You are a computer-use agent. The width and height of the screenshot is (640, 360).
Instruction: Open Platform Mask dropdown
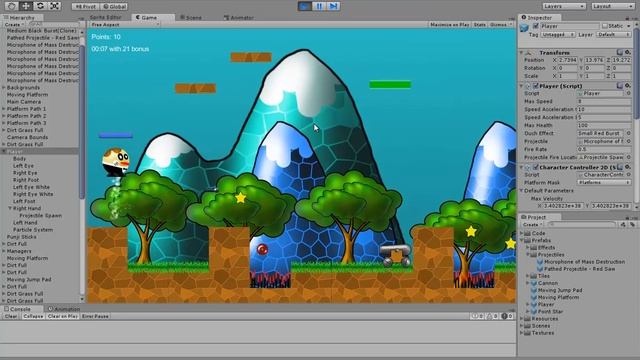[604, 182]
